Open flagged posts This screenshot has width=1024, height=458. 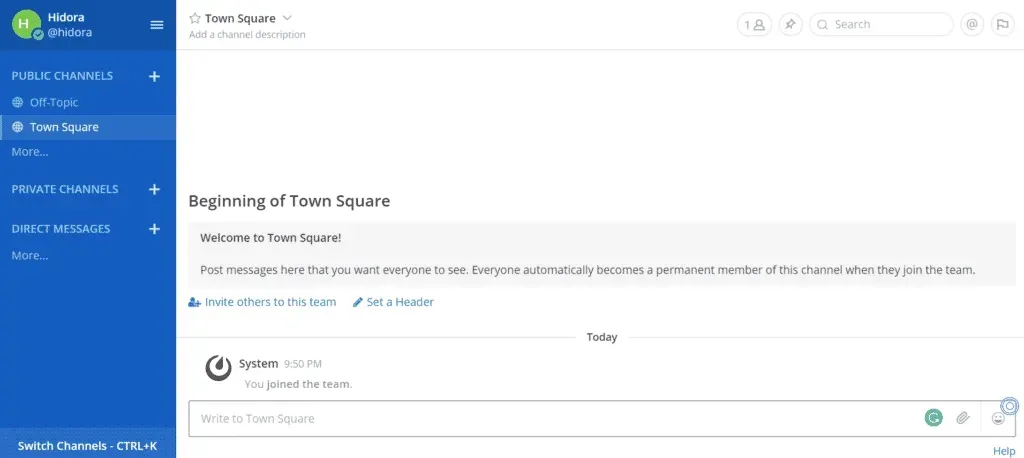point(1002,25)
